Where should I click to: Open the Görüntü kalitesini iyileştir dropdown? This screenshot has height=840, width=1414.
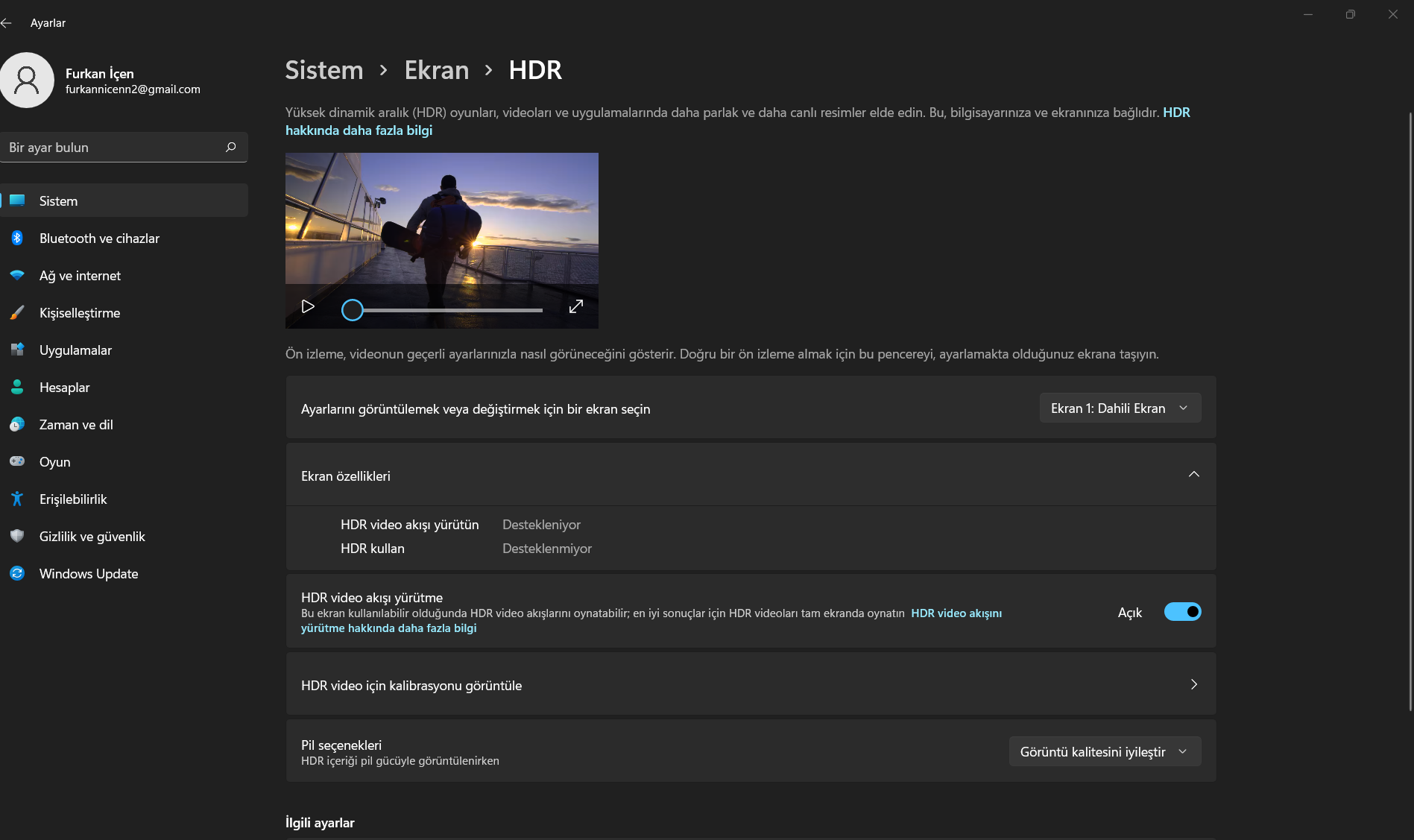[1105, 751]
